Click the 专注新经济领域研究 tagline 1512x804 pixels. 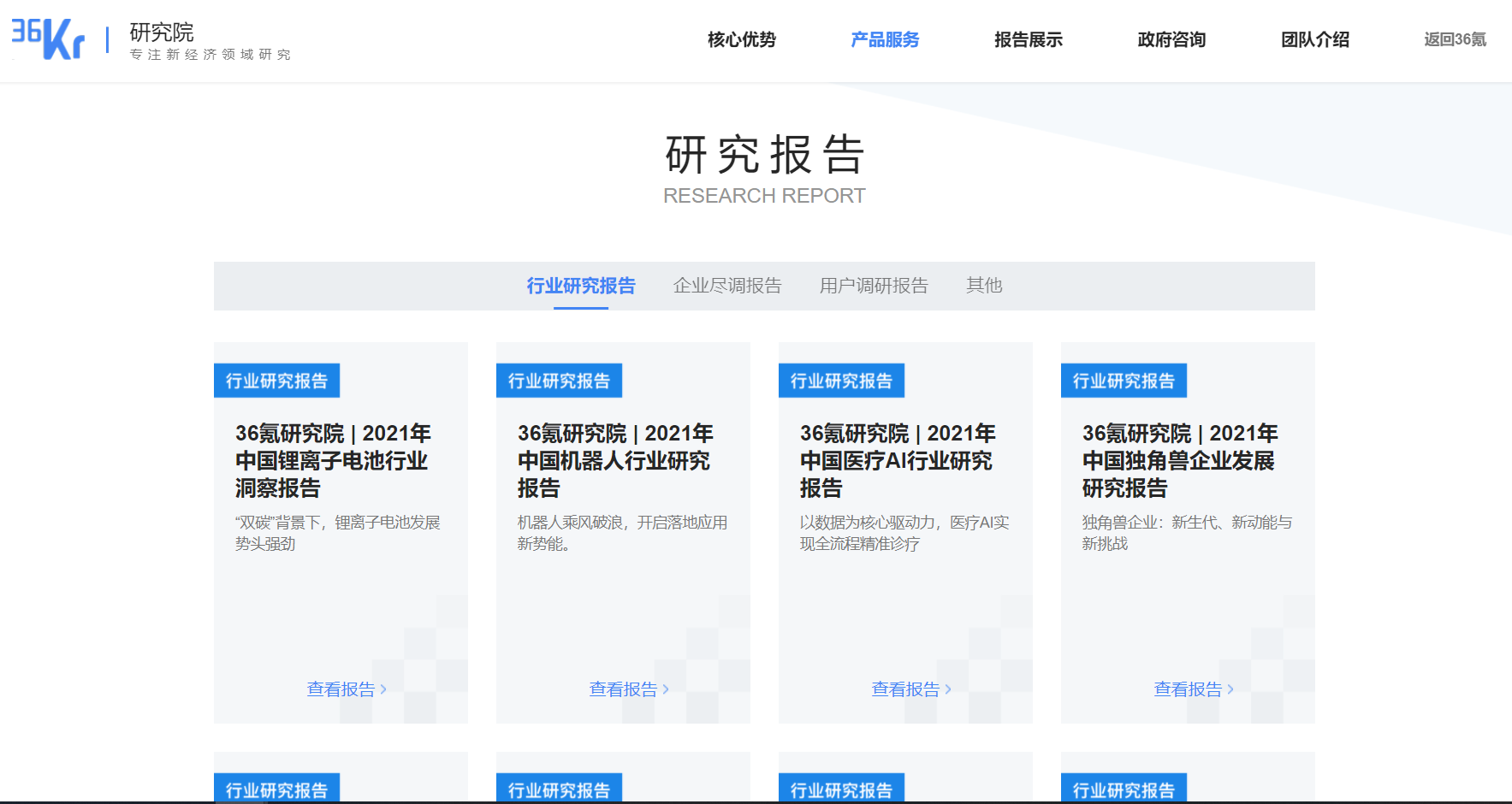pyautogui.click(x=210, y=55)
